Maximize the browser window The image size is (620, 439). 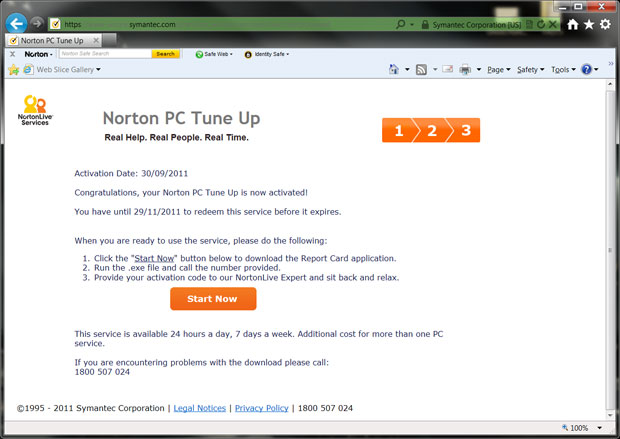578,6
